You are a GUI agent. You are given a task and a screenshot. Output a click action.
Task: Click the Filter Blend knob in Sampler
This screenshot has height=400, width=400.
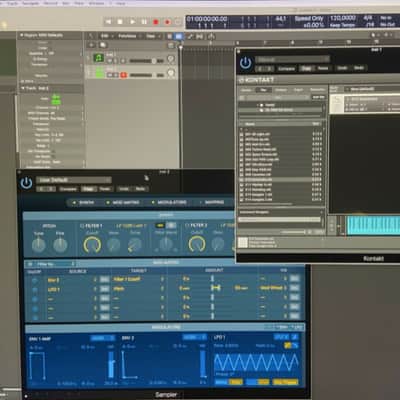pyautogui.click(x=166, y=245)
